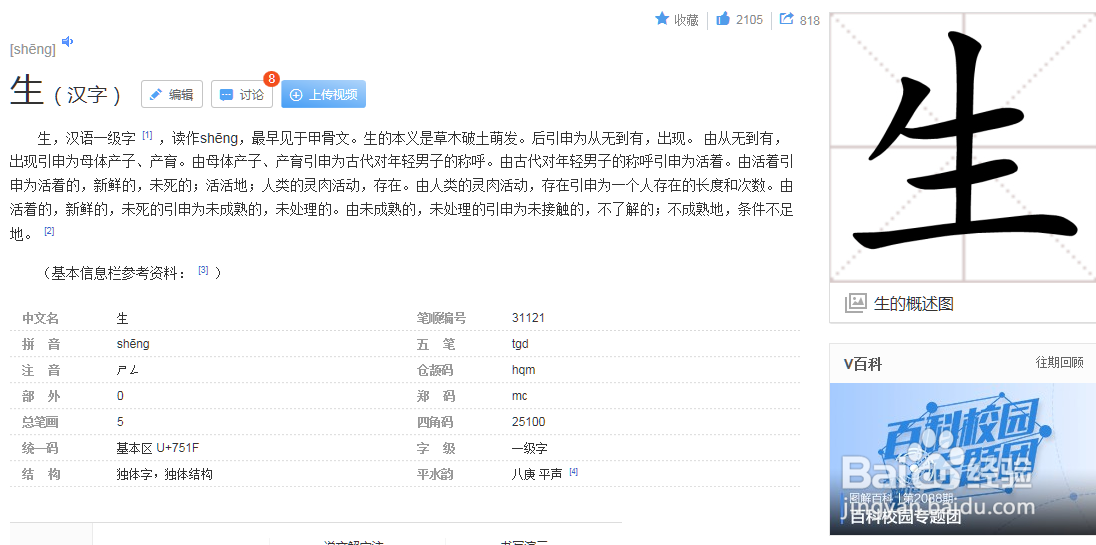Select the 拼音 value shēng in the table
This screenshot has height=545, width=1096.
133,344
